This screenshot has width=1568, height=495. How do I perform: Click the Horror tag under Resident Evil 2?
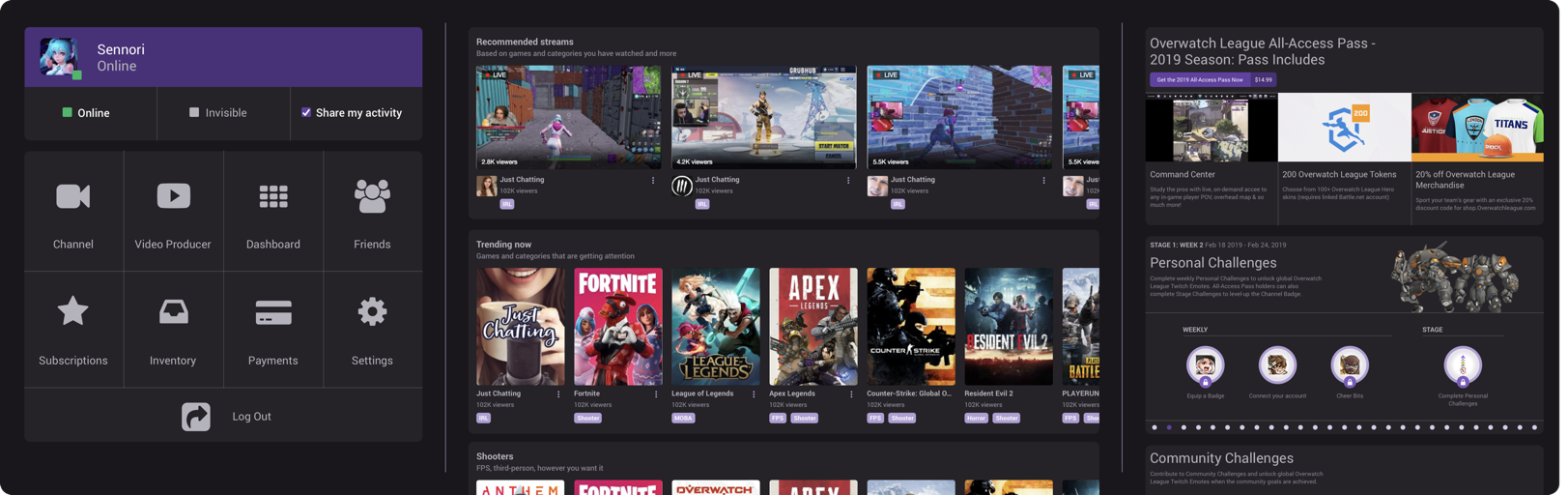976,419
